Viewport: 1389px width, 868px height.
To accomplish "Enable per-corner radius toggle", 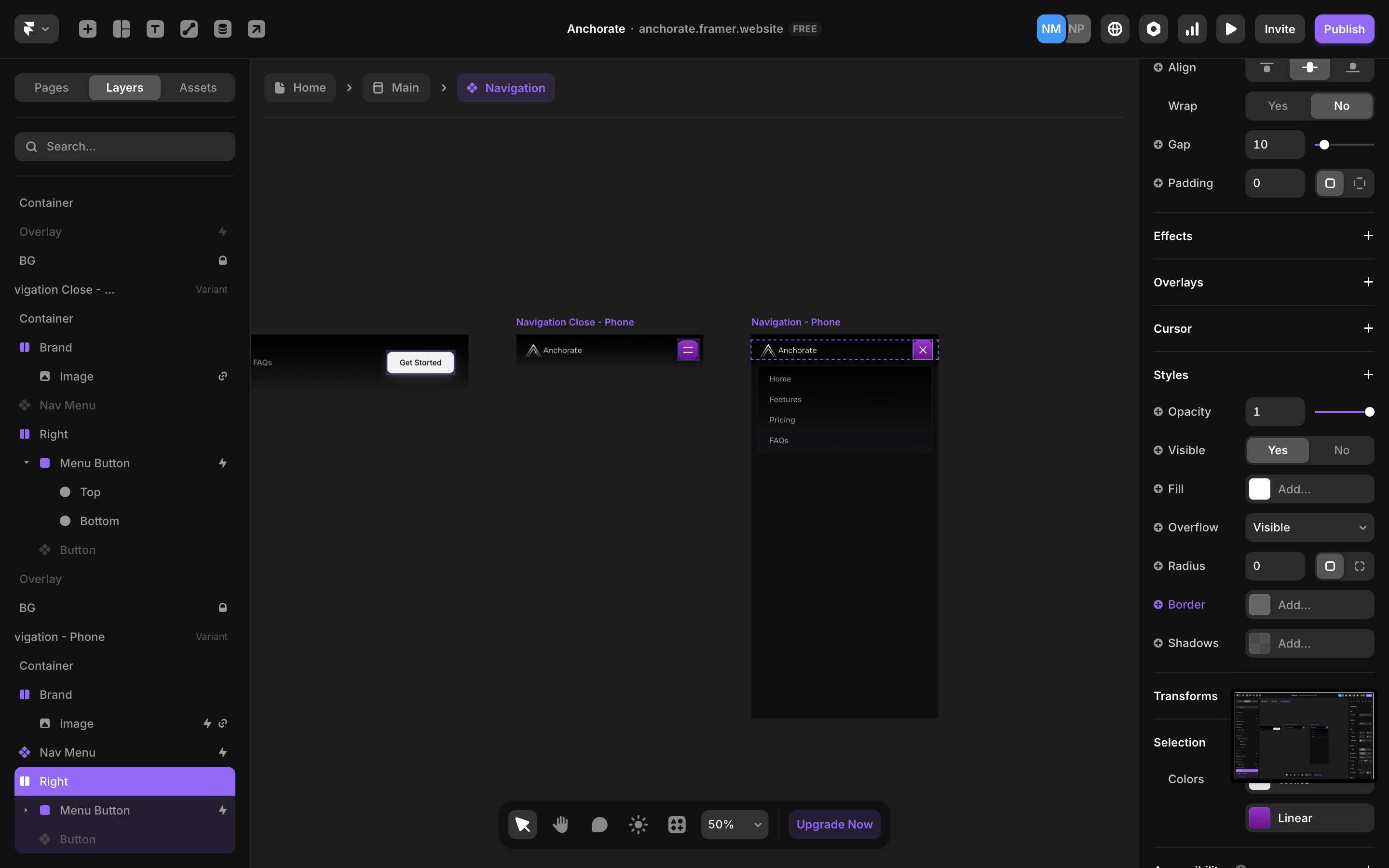I will click(1359, 566).
